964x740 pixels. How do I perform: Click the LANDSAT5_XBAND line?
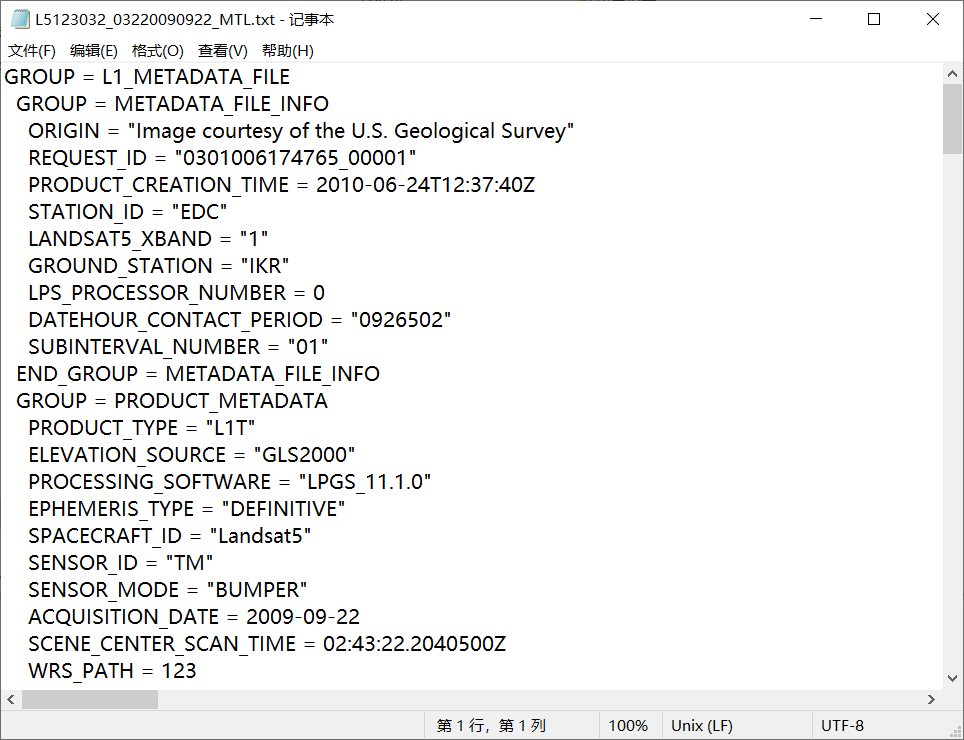[x=148, y=239]
